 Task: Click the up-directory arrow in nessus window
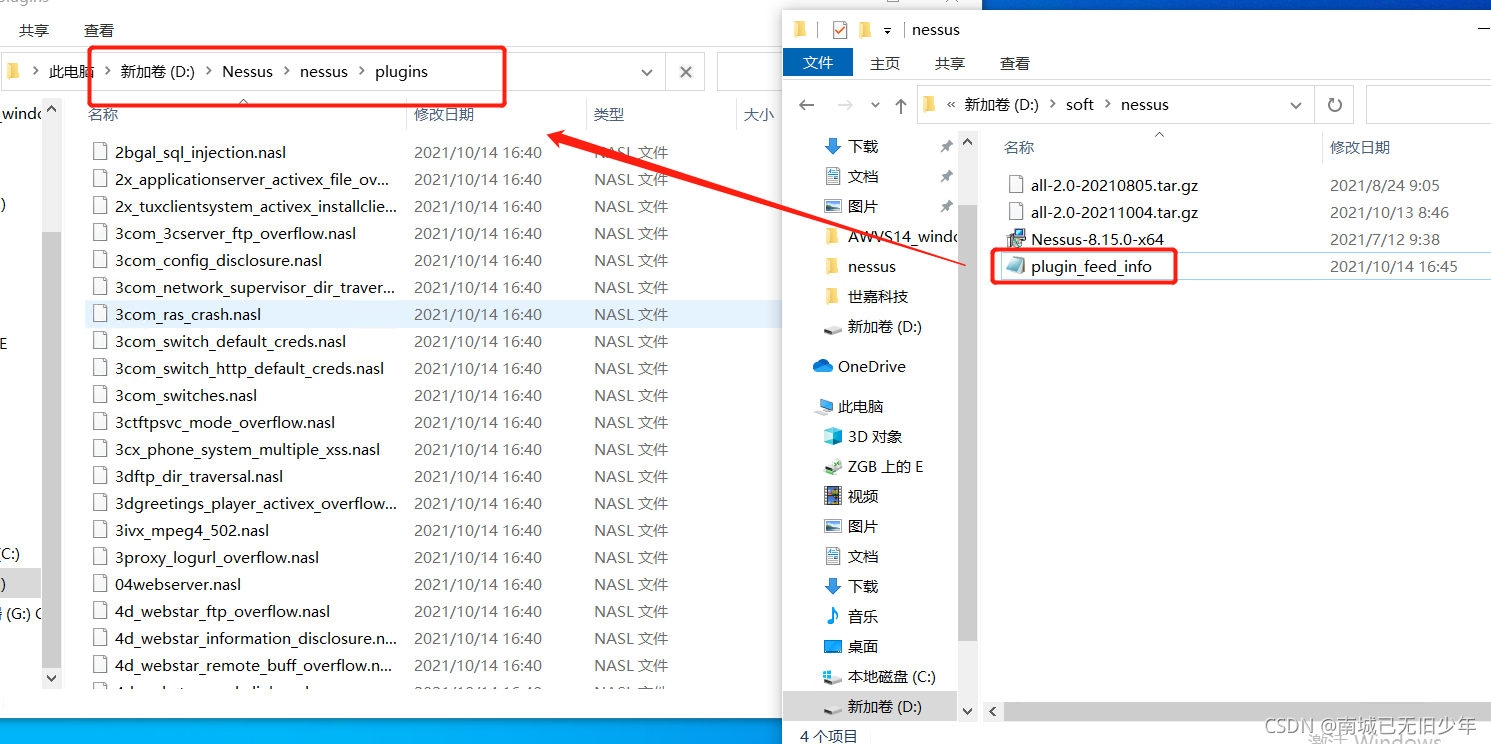point(900,105)
